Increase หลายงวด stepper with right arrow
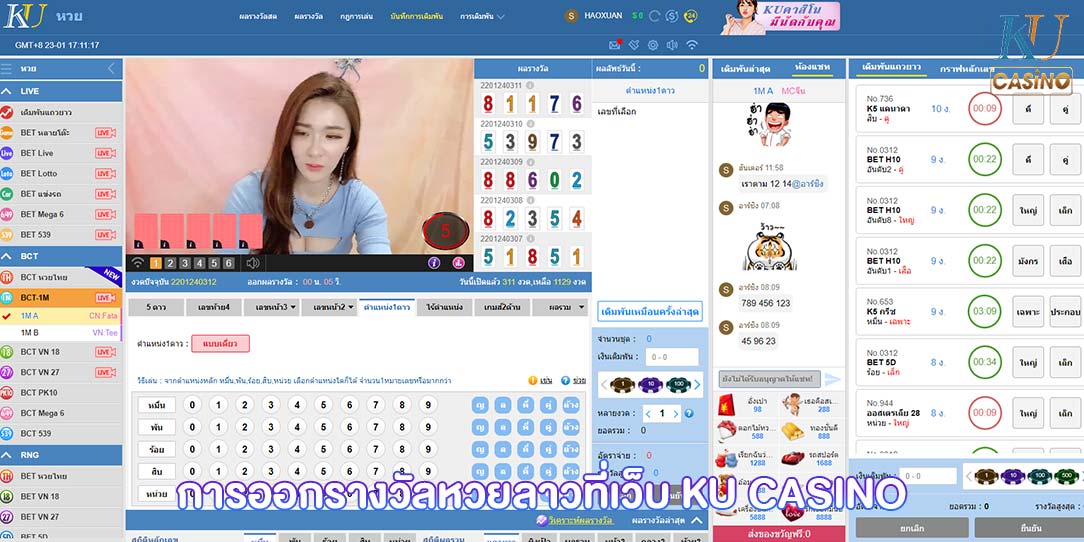 pyautogui.click(x=676, y=414)
